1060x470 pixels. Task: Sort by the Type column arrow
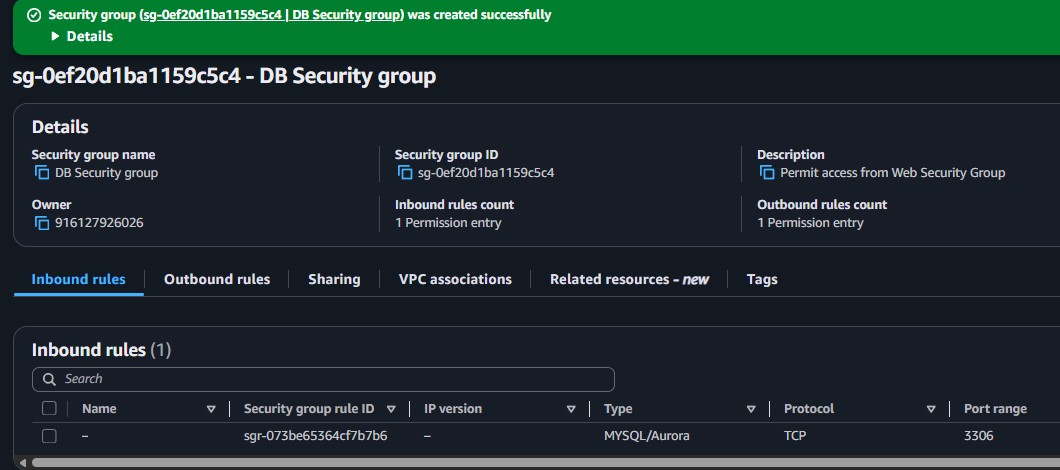point(751,409)
